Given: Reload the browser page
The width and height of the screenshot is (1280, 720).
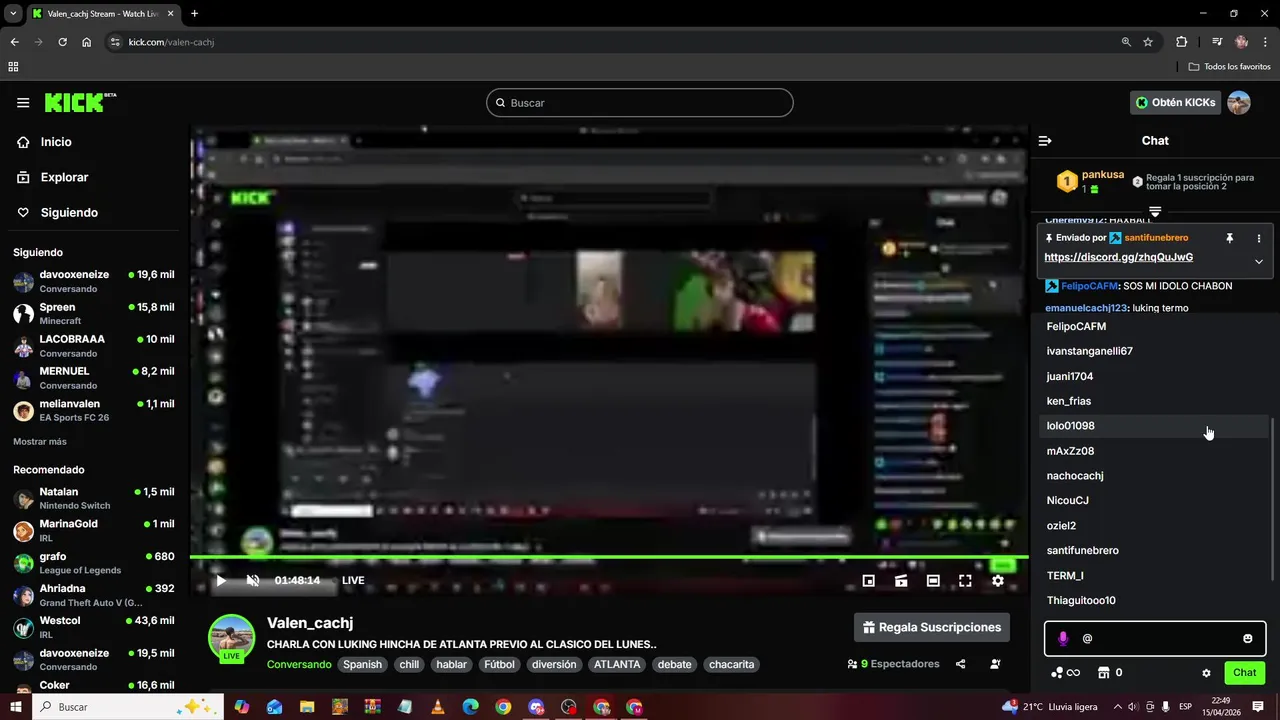Looking at the screenshot, I should [x=62, y=42].
